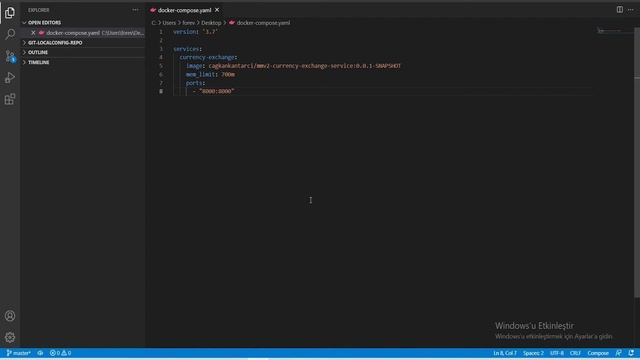
Task: Open editor more actions menu
Action: click(x=631, y=9)
